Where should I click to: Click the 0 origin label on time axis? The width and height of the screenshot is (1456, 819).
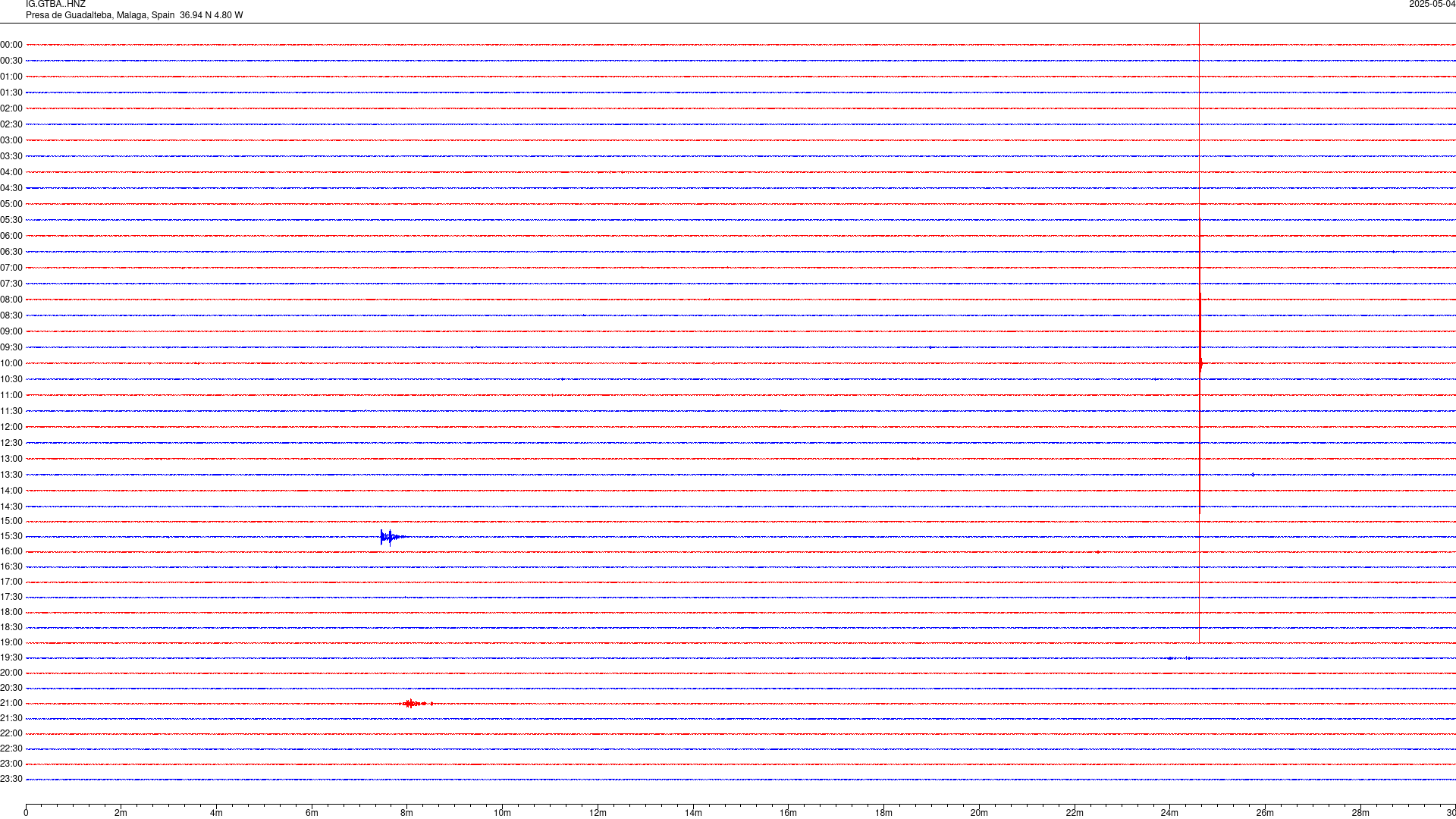[26, 813]
